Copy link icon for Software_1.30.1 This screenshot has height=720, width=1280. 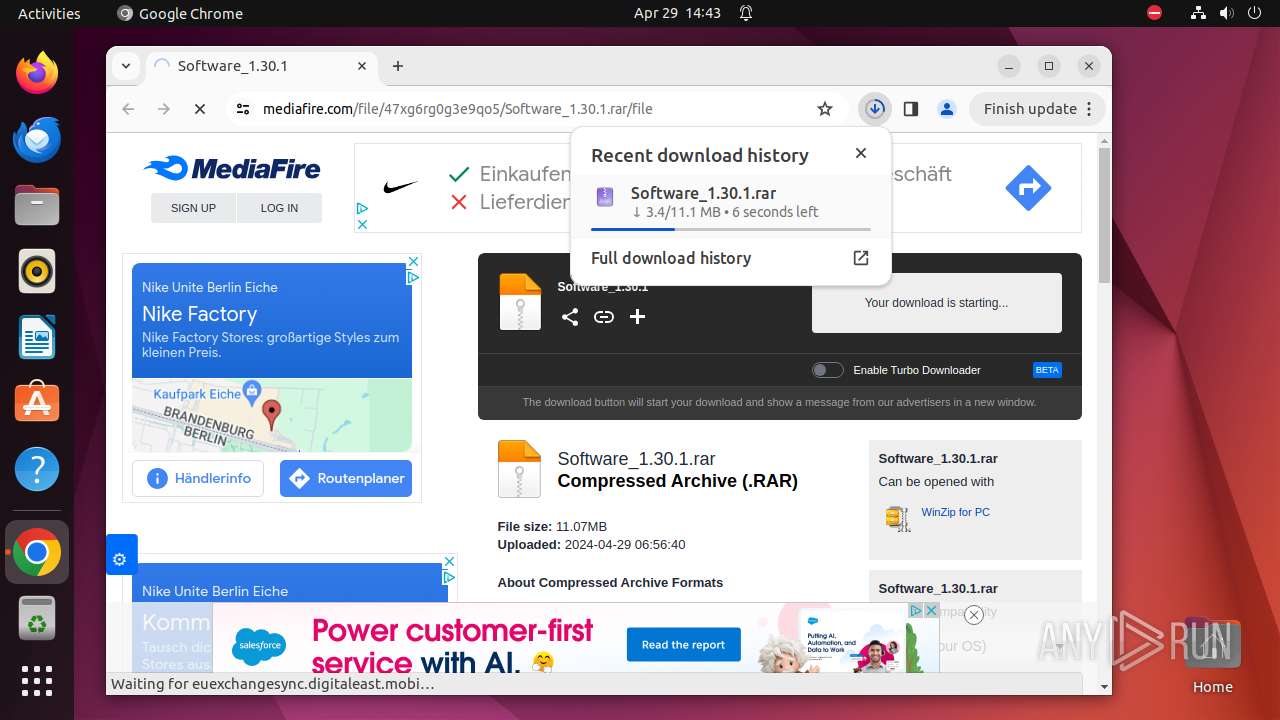click(x=604, y=317)
